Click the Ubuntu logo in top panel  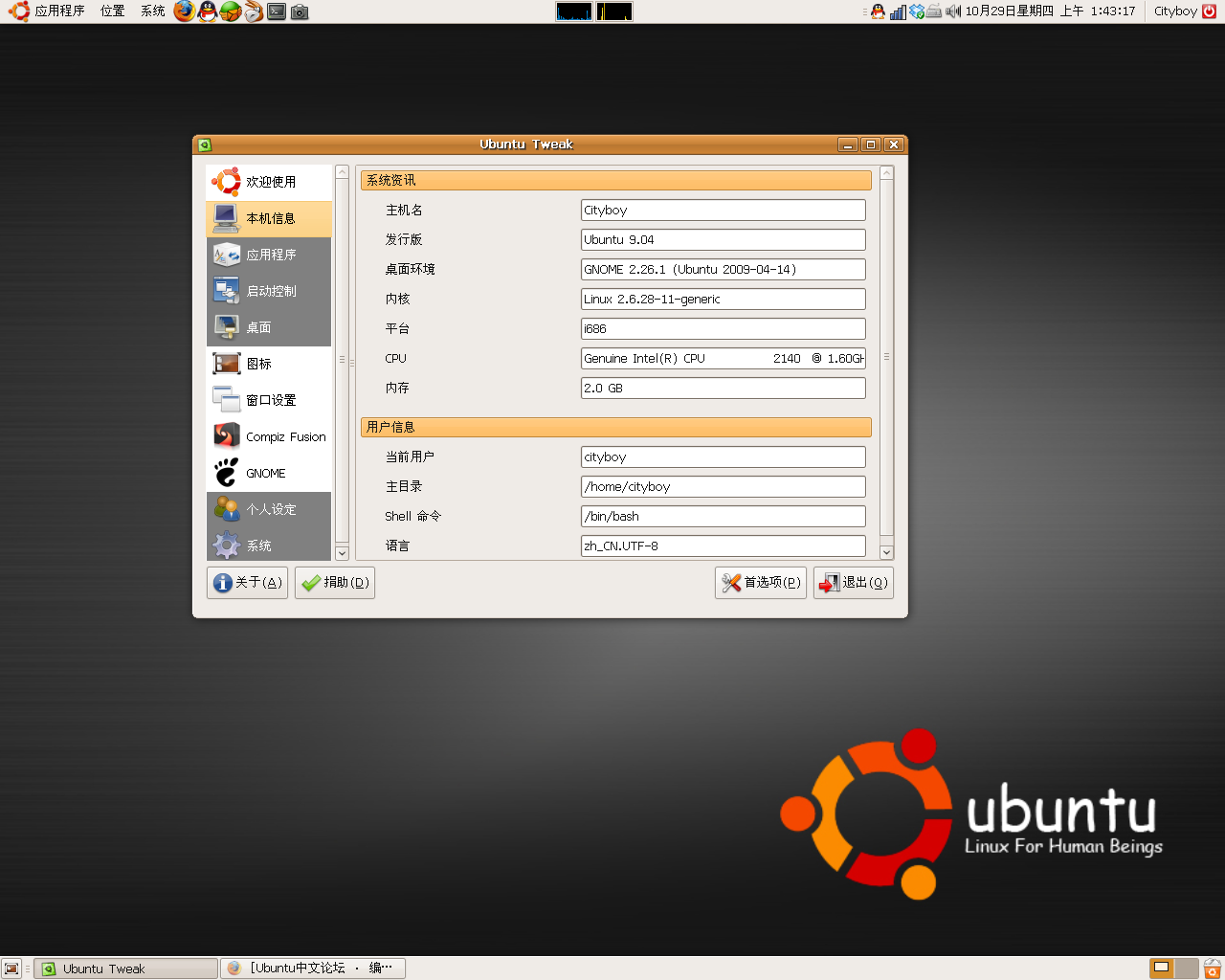(x=19, y=11)
